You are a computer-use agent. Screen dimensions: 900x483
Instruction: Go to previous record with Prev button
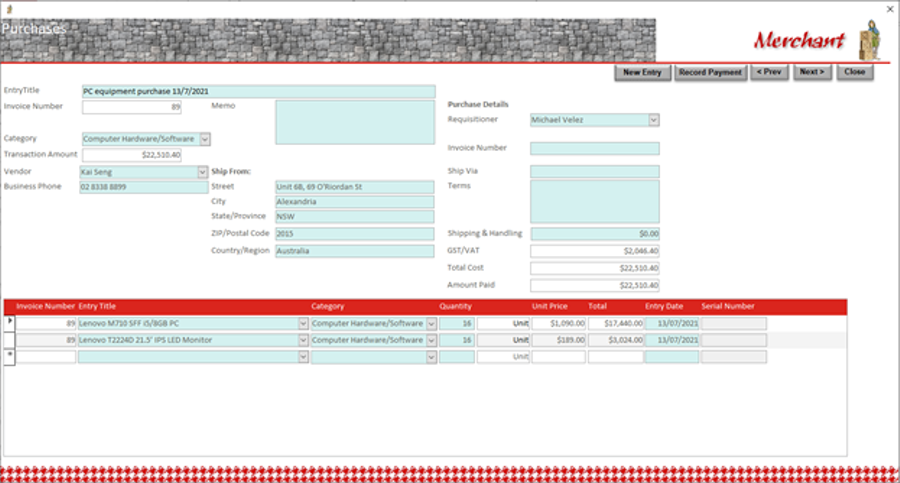coord(769,72)
